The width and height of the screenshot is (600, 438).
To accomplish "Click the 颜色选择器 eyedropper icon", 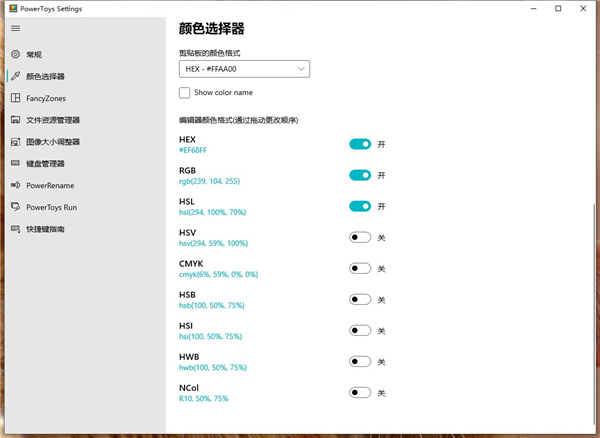I will 15,76.
